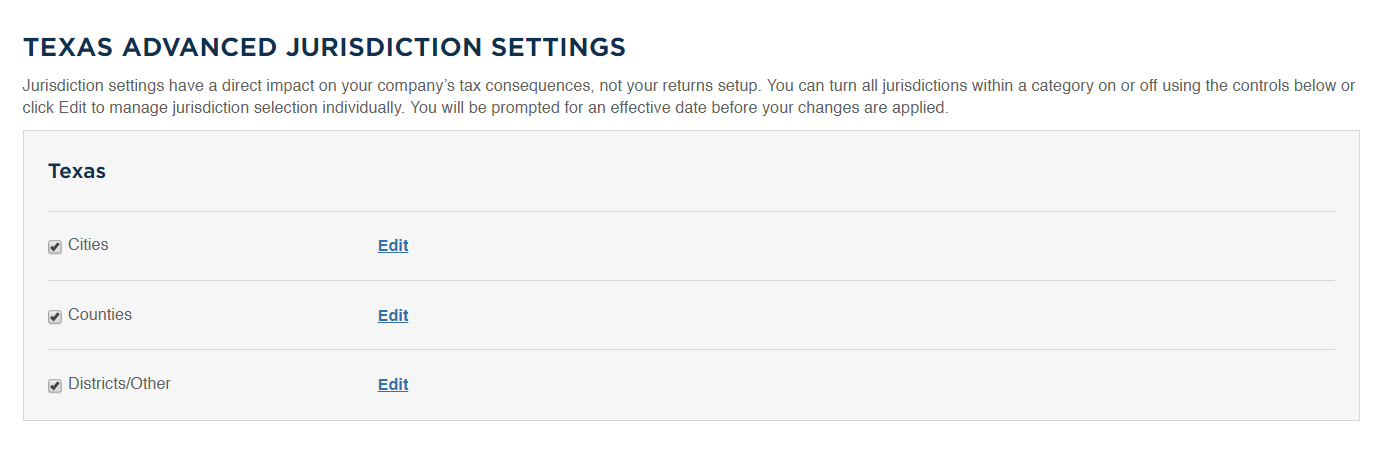The image size is (1383, 451).
Task: Click the Counties label text
Action: coord(100,314)
